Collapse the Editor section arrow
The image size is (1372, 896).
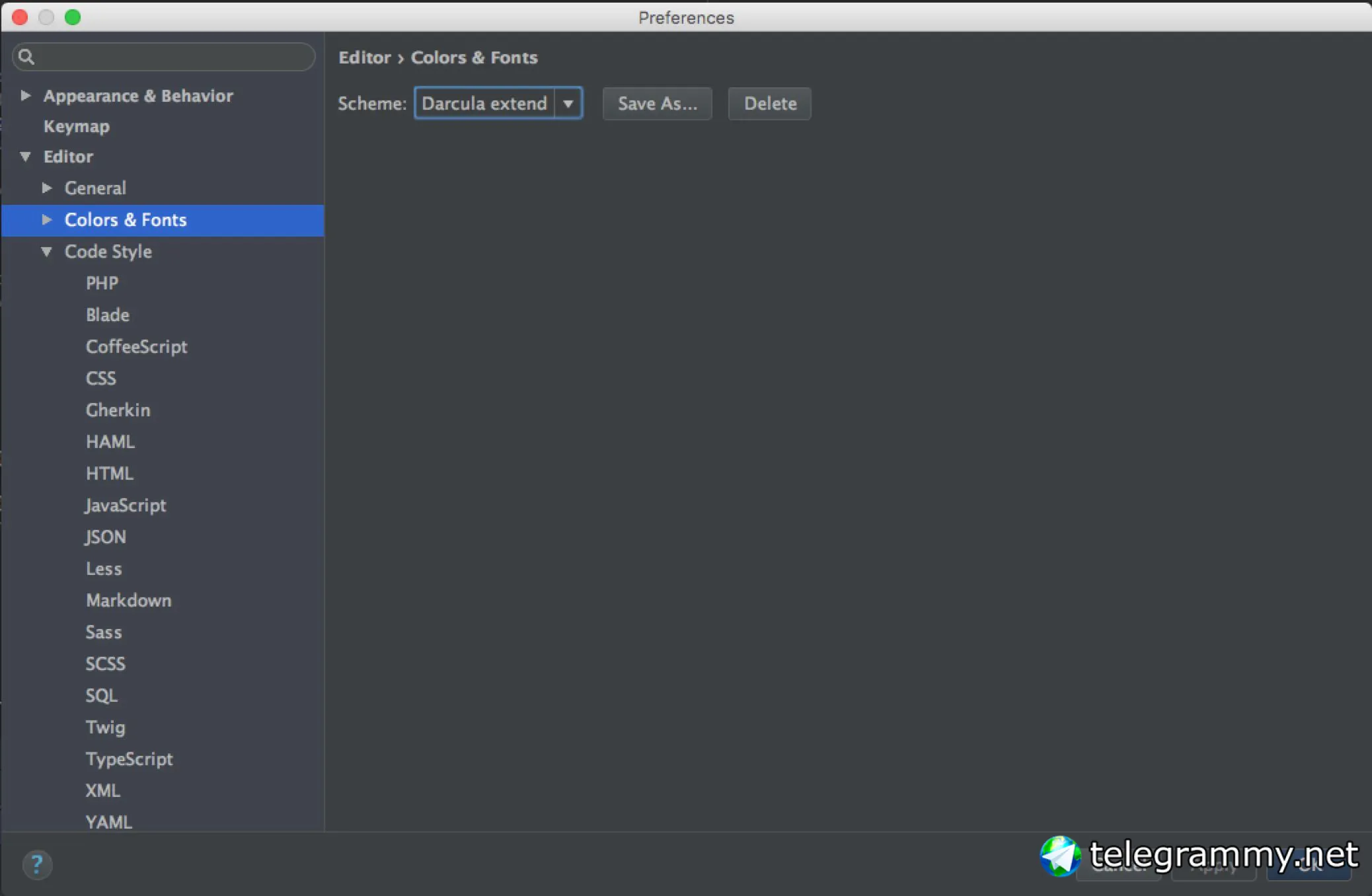coord(26,157)
